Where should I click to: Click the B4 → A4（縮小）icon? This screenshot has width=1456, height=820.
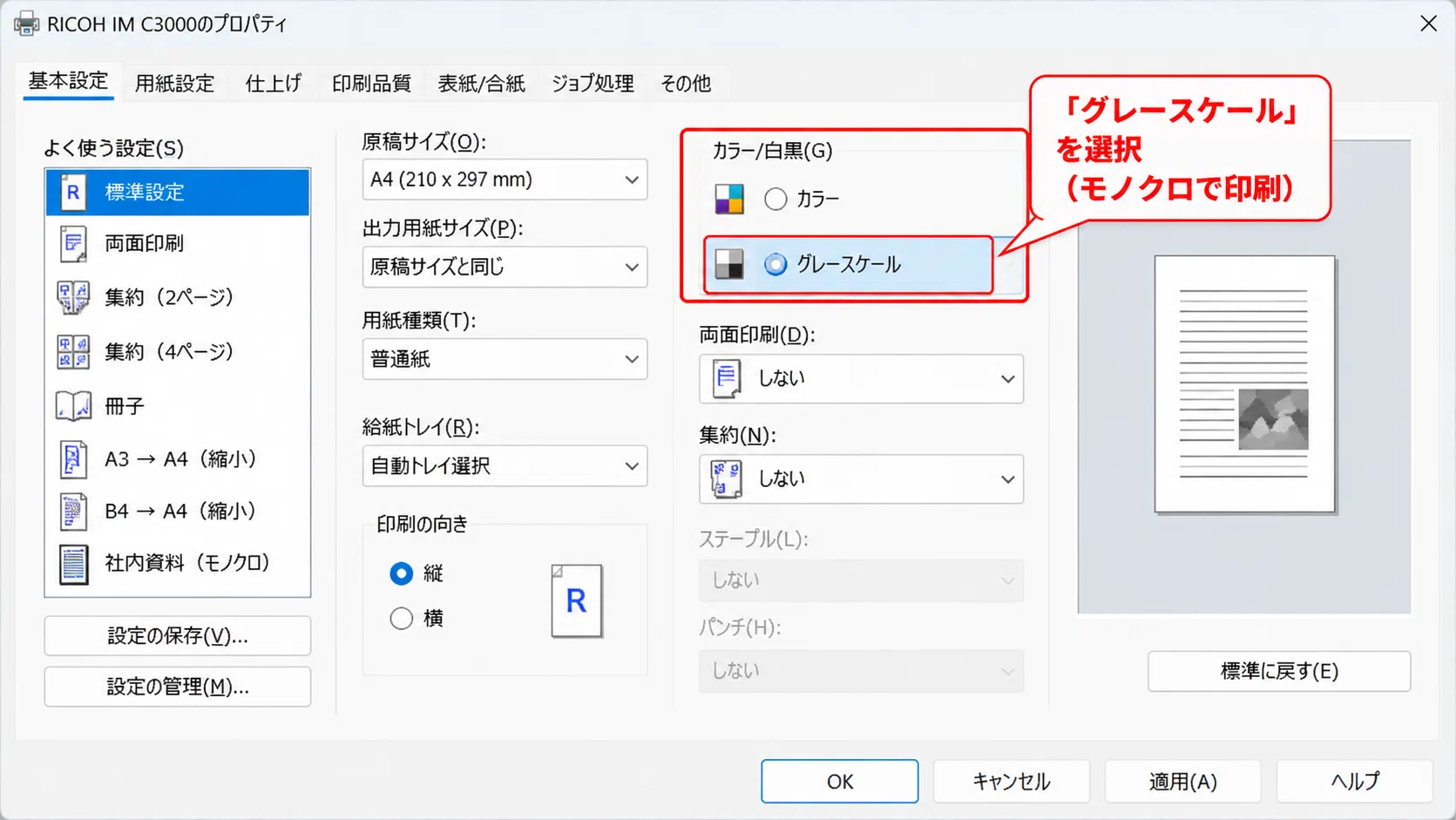(73, 512)
